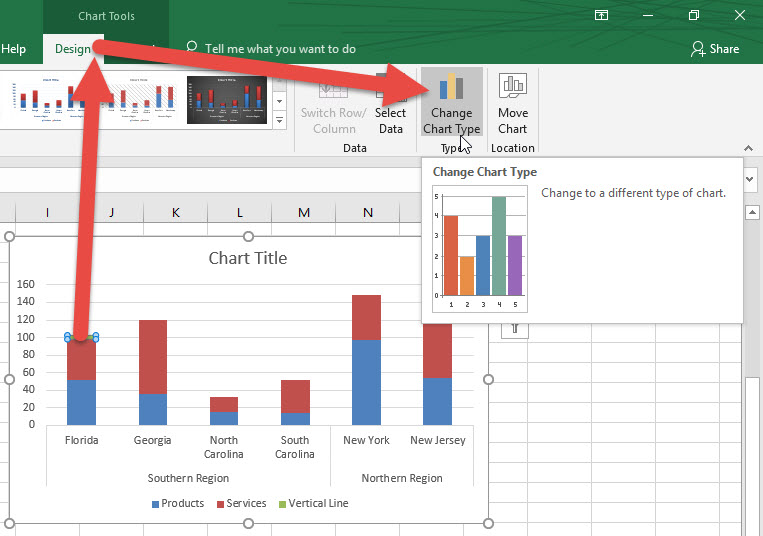Image resolution: width=763 pixels, height=536 pixels.
Task: Select the Vertical Line legend entry
Action: [313, 504]
